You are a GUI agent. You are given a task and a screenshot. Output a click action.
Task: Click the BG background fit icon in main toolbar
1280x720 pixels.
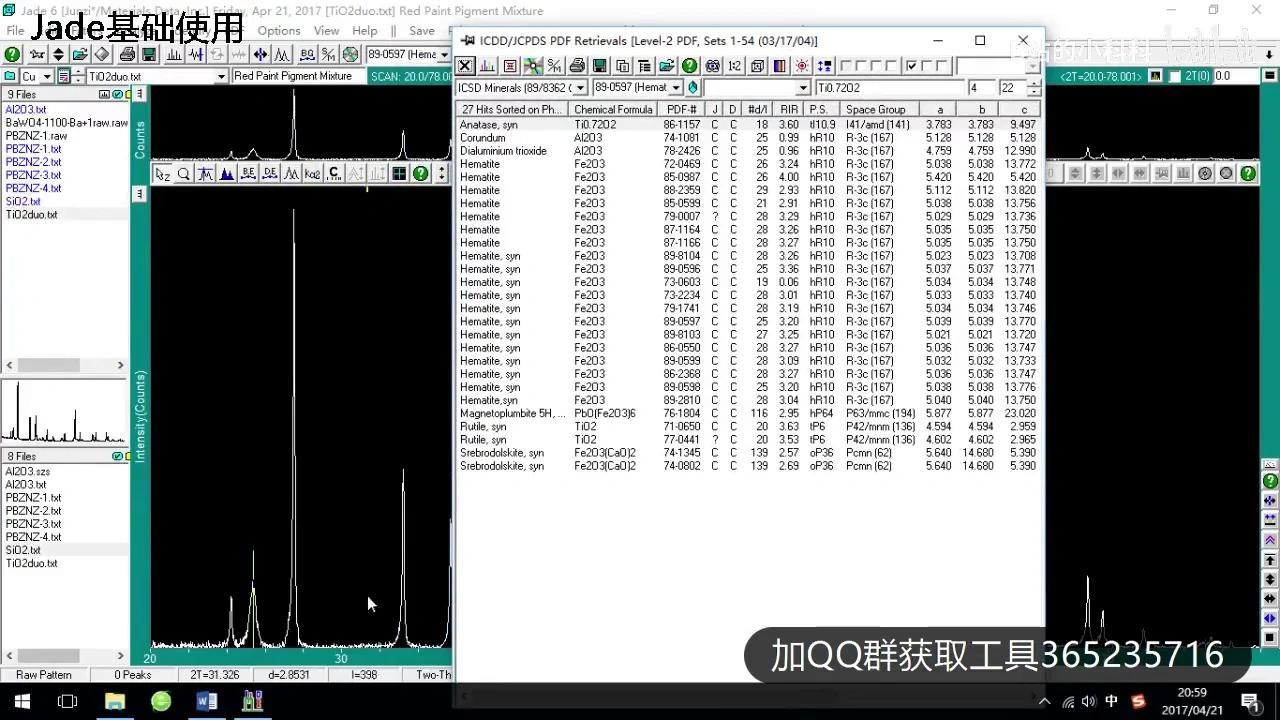[x=307, y=55]
